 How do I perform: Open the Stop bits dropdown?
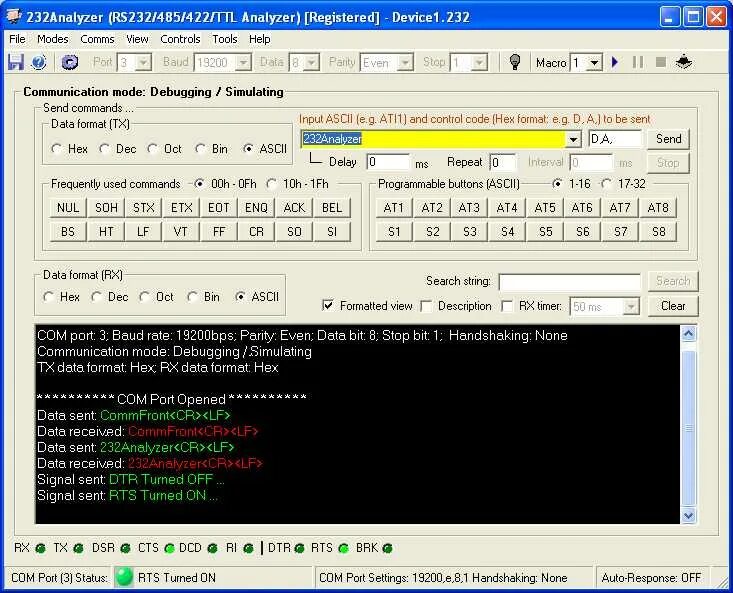point(480,62)
